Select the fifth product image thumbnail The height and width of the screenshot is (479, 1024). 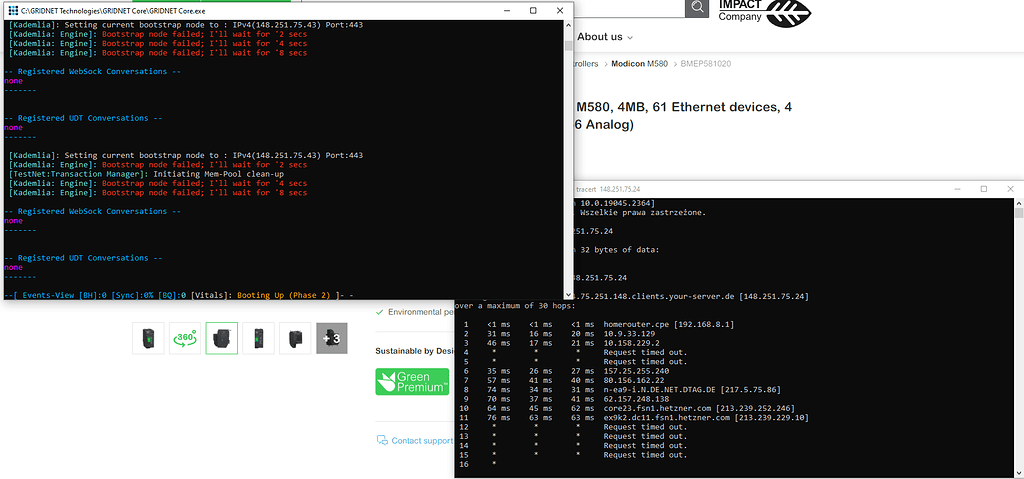[295, 338]
